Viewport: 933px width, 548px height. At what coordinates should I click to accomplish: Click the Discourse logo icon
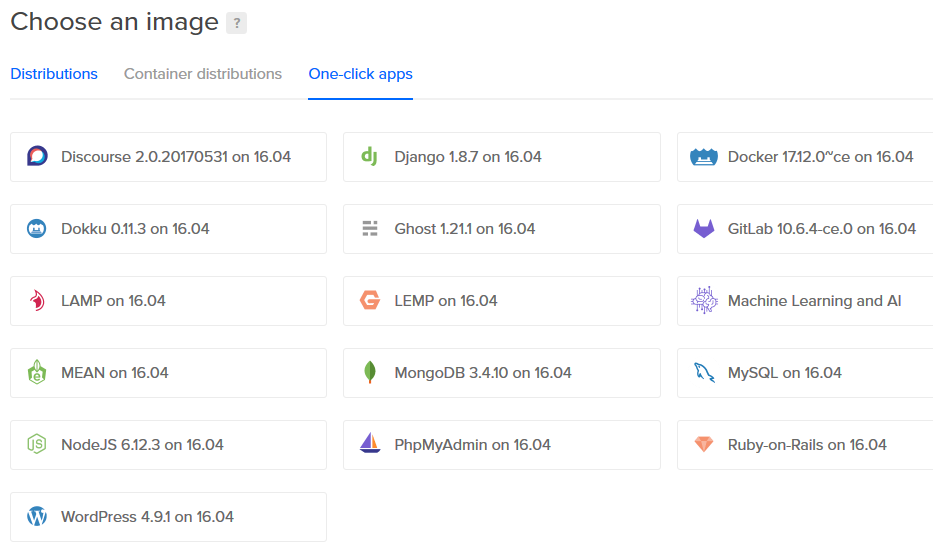pyautogui.click(x=37, y=157)
